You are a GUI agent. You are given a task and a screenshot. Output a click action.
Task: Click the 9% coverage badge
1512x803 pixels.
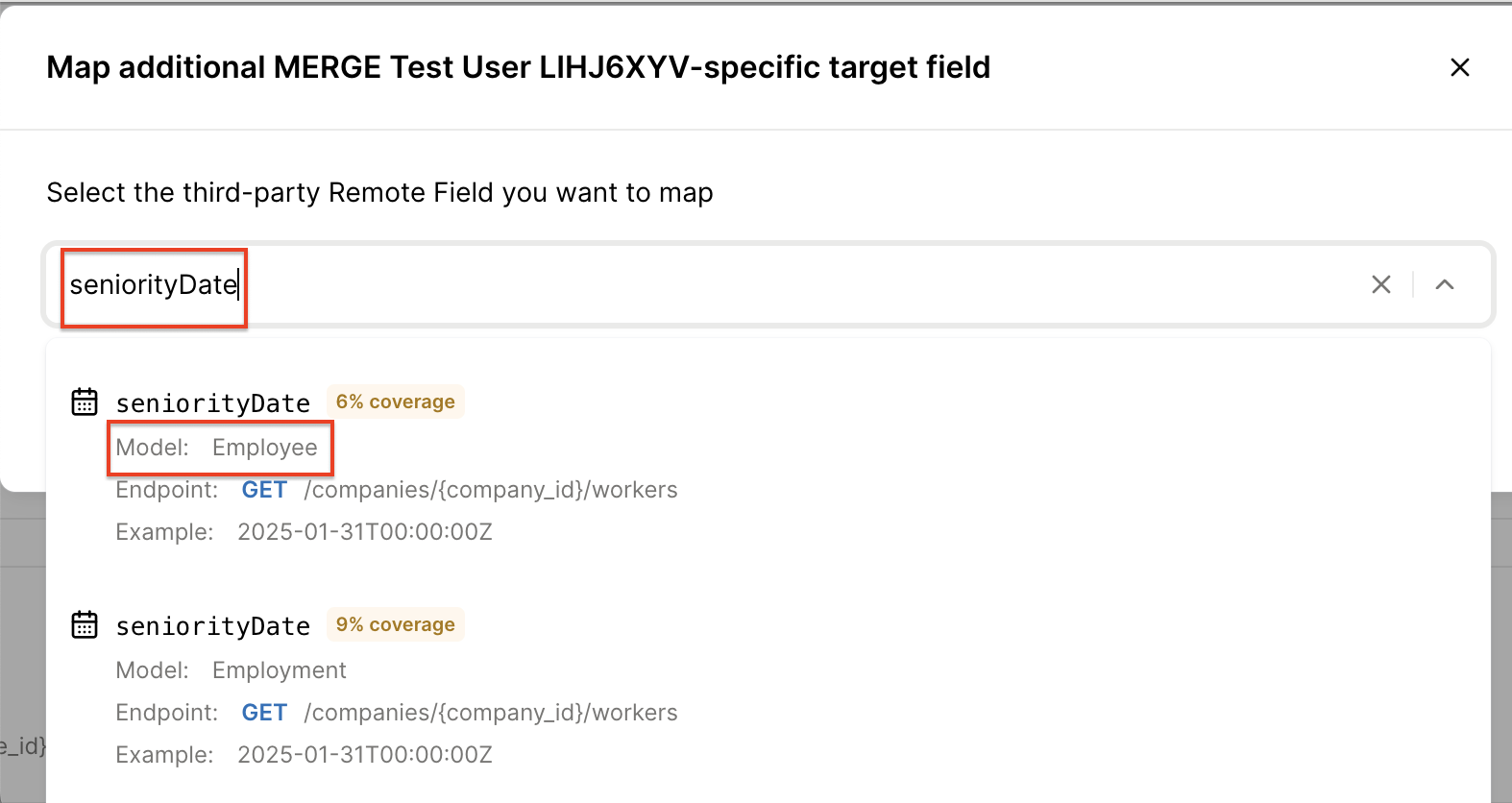[395, 625]
